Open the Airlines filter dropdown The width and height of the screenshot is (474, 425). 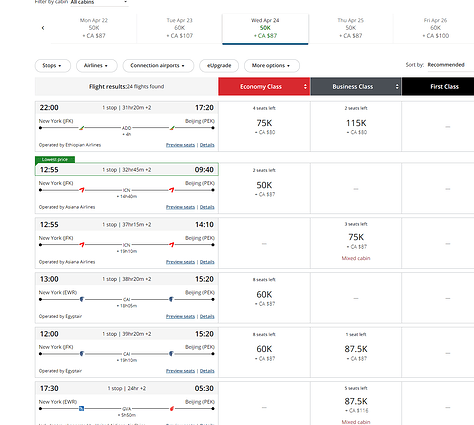tap(97, 66)
